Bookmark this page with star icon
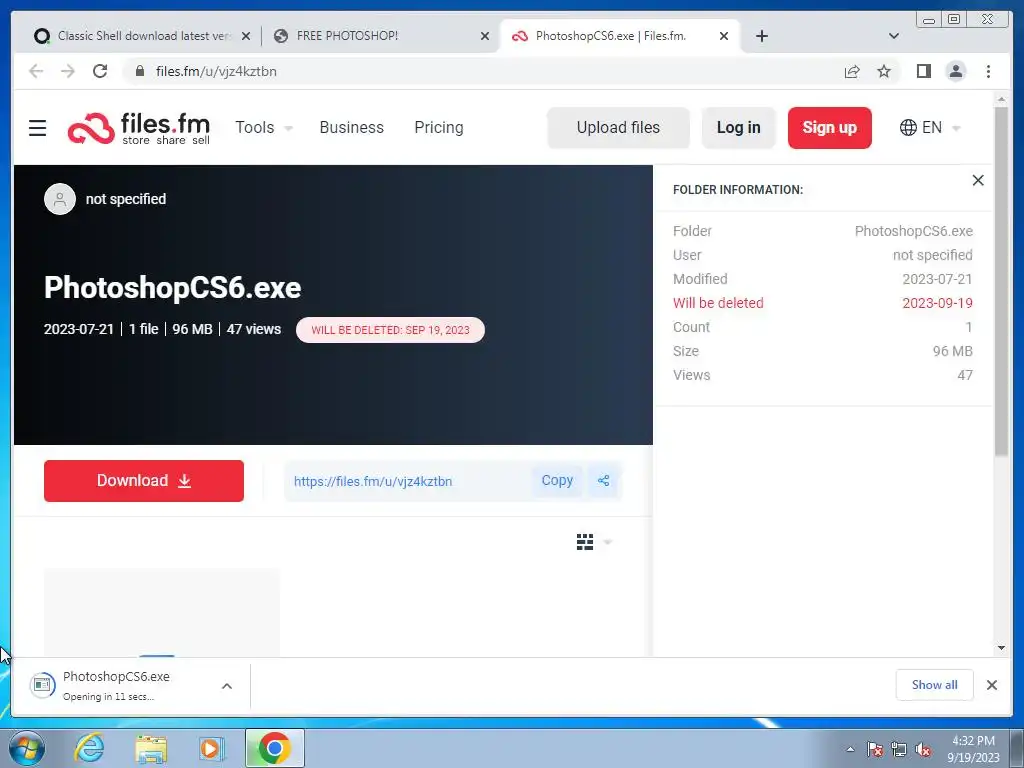 click(884, 71)
